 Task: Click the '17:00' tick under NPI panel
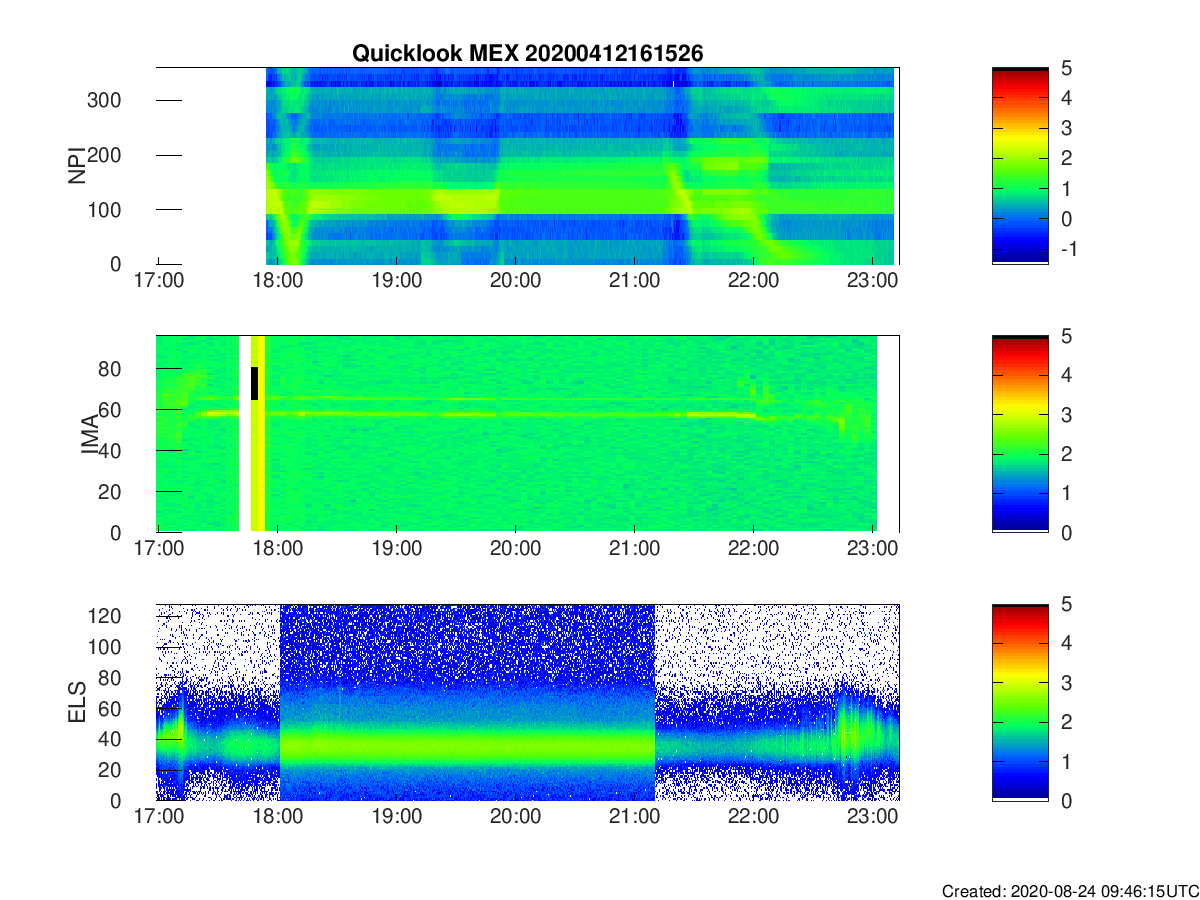click(158, 281)
